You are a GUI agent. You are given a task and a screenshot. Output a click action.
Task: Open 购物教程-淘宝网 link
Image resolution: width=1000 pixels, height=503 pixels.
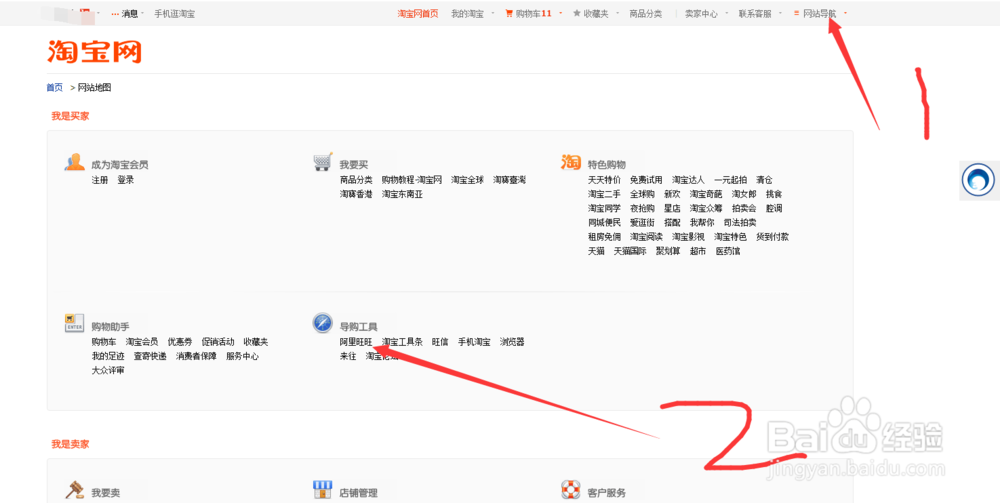412,180
